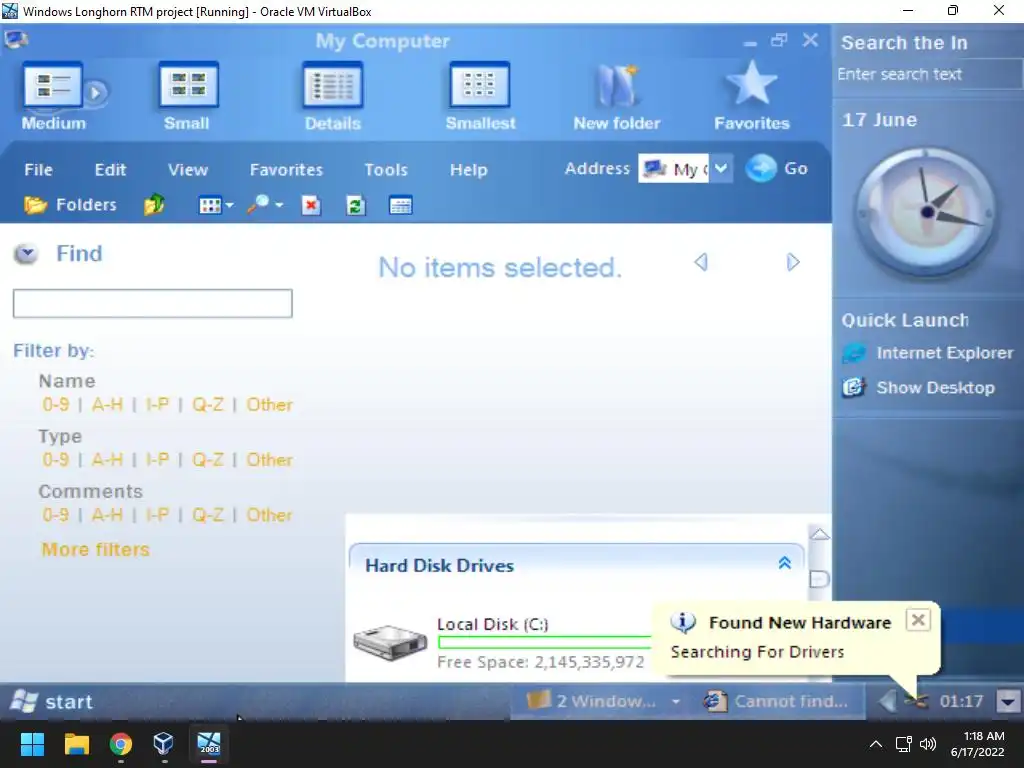Click the next arrow in preview pane
1024x768 pixels.
point(793,263)
